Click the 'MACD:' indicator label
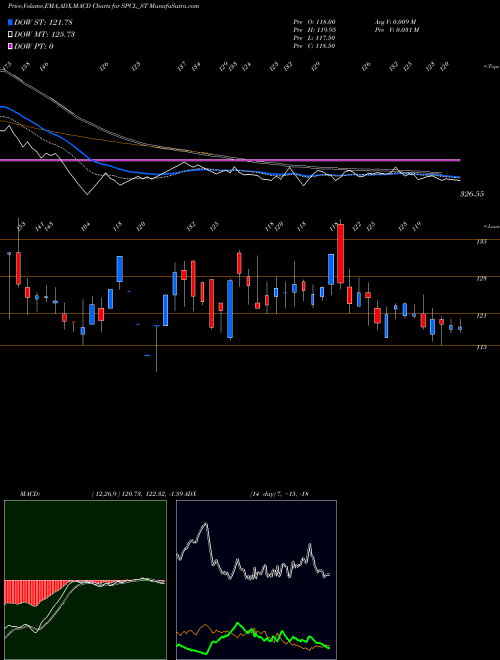 point(30,494)
